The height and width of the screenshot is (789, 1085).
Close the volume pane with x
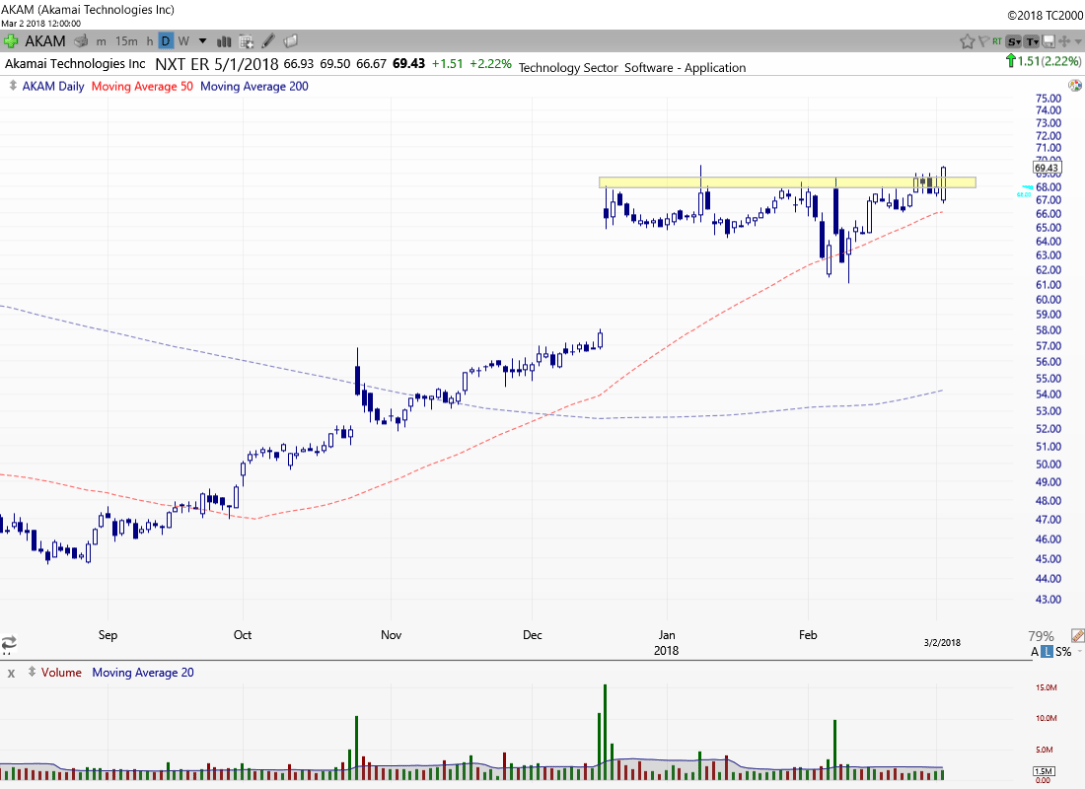[11, 673]
